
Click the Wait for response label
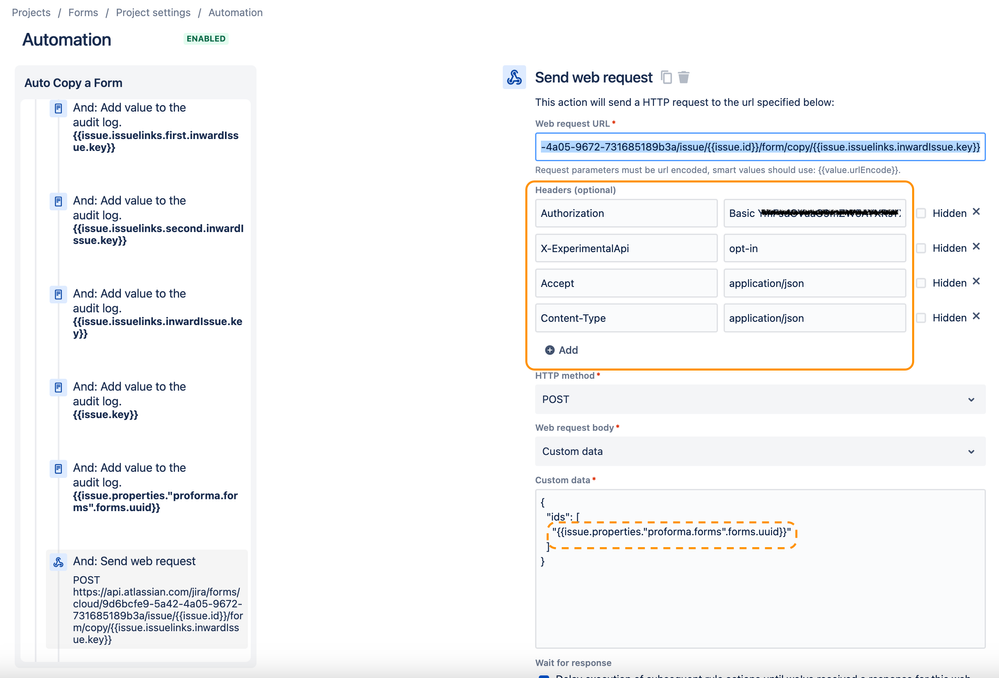coord(573,663)
